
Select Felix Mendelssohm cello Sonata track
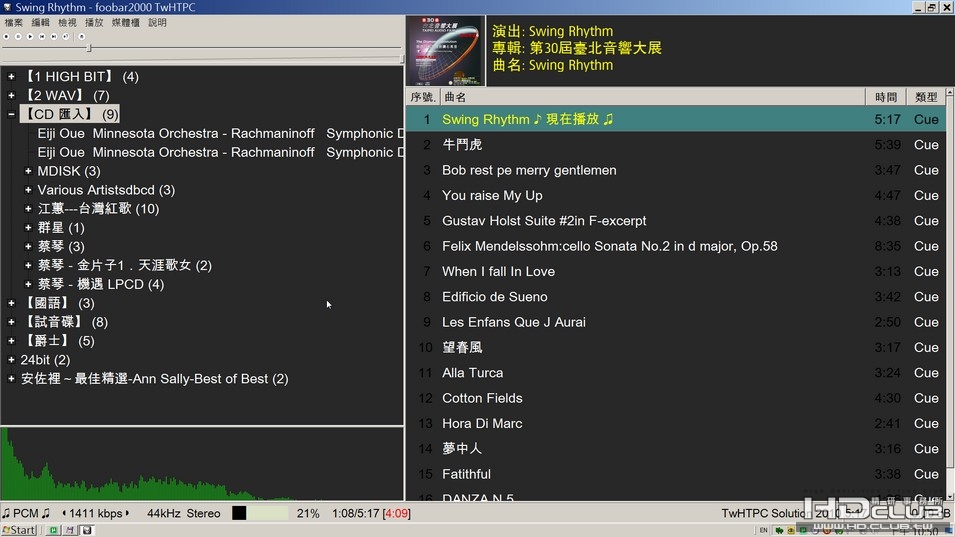(x=676, y=247)
